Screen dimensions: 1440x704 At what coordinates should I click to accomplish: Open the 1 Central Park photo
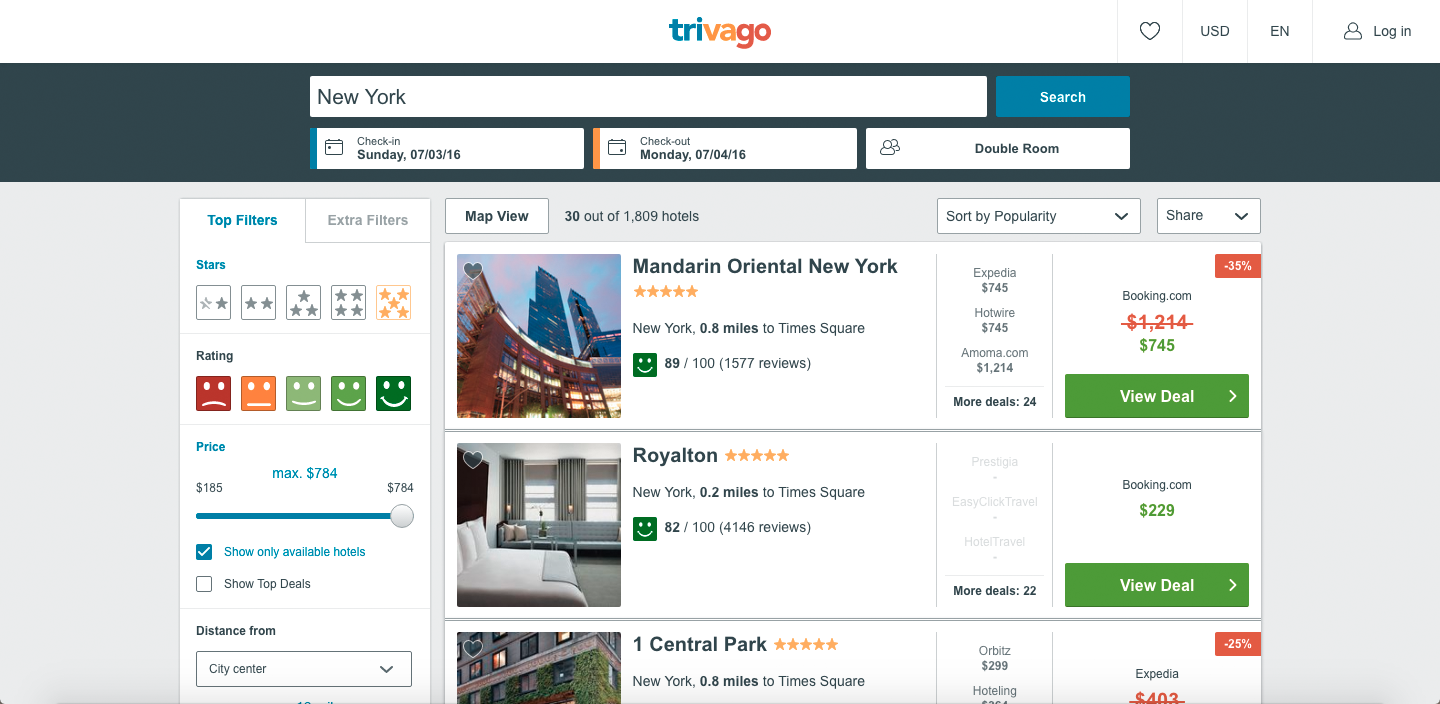[539, 667]
